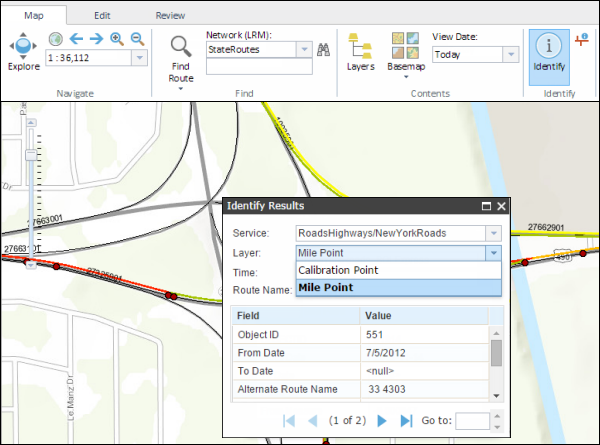Click the zoom in magnifier icon
This screenshot has width=600, height=445.
click(x=117, y=39)
